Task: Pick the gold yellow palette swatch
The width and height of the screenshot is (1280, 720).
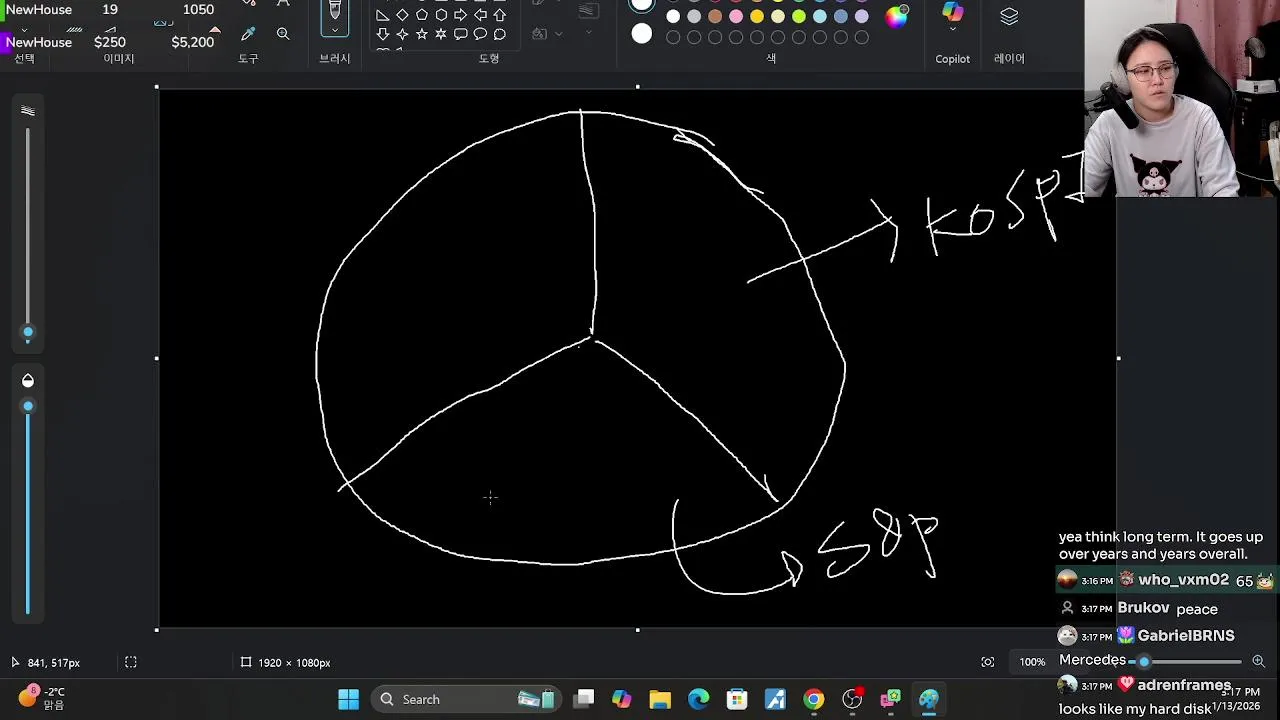Action: (x=757, y=17)
